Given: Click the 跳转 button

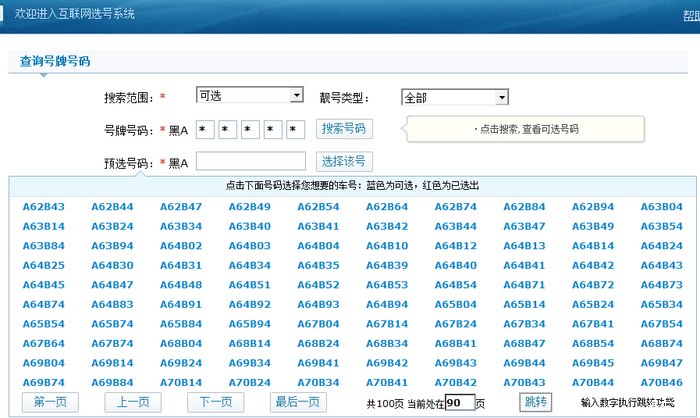Looking at the screenshot, I should pos(536,402).
